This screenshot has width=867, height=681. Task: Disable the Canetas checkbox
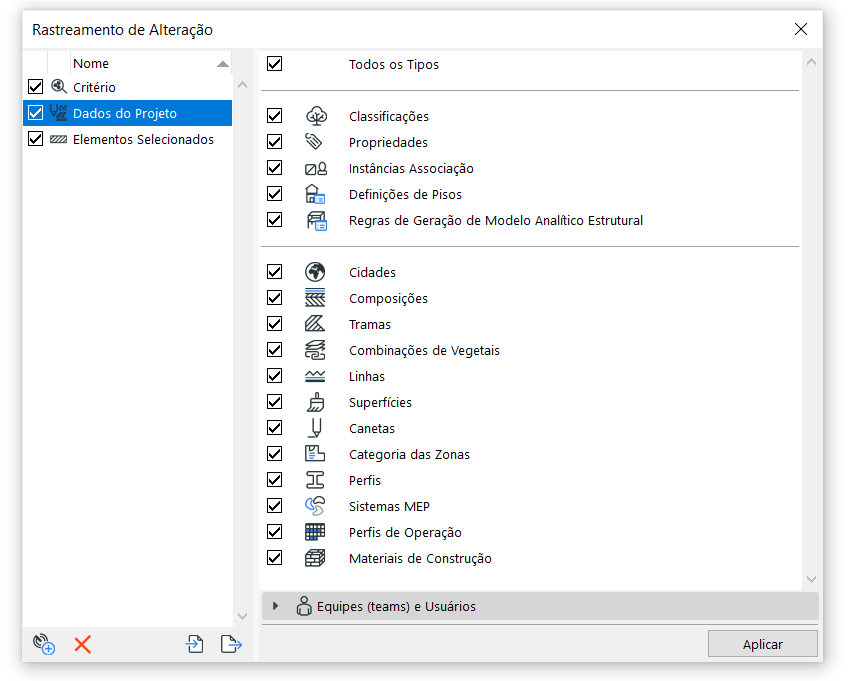pos(275,428)
